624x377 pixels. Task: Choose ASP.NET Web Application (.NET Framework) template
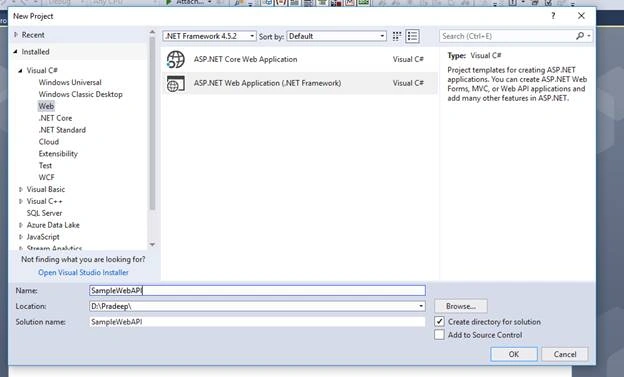click(x=299, y=83)
